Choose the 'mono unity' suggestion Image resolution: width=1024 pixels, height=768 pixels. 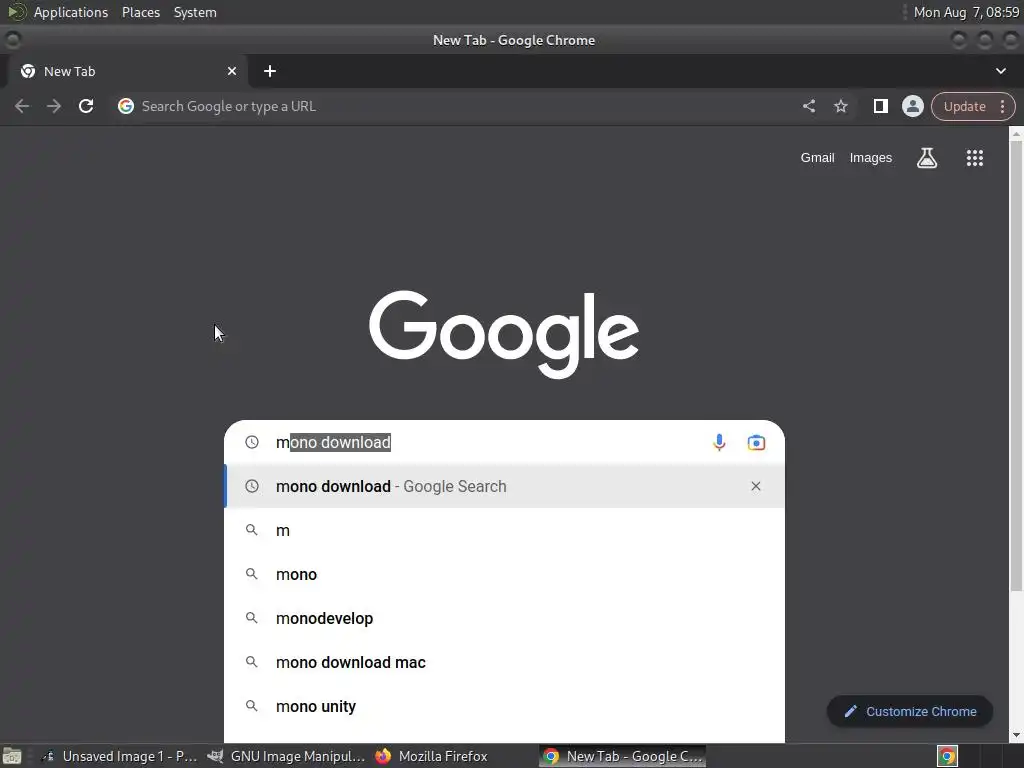(x=504, y=706)
